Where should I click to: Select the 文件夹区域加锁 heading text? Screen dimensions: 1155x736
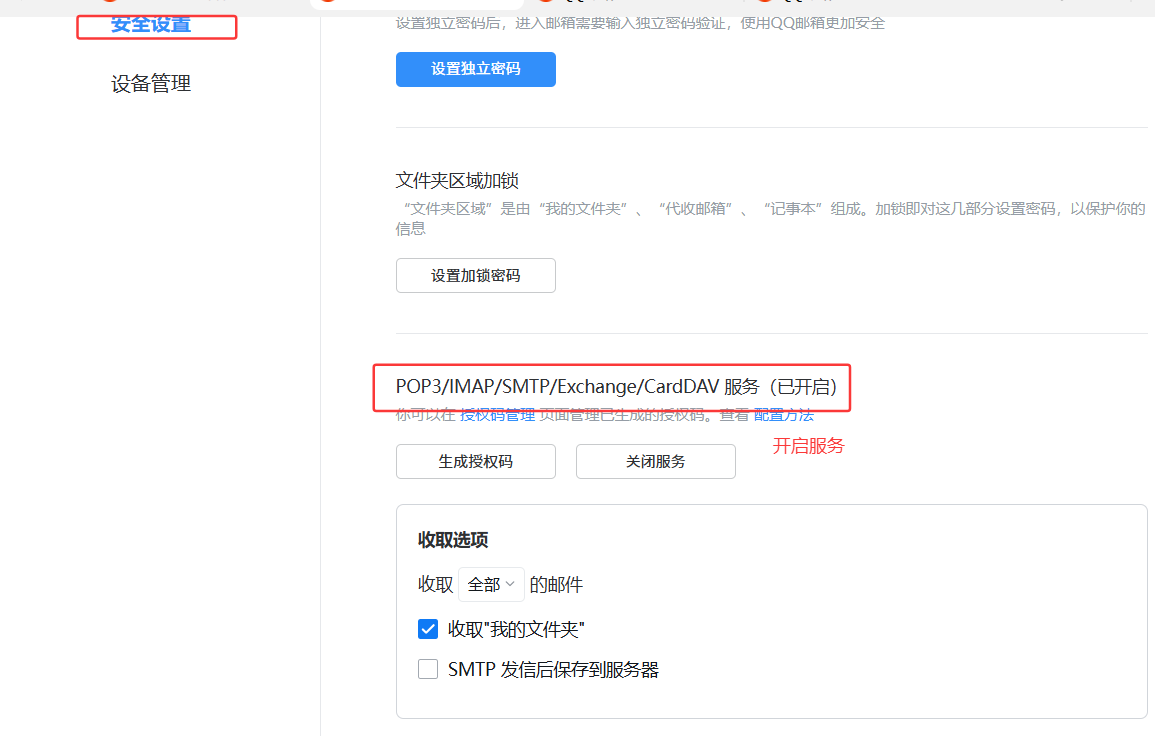tap(457, 181)
